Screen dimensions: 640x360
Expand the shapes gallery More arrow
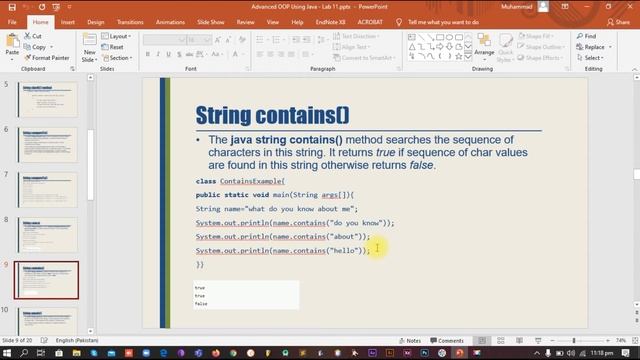[x=468, y=57]
